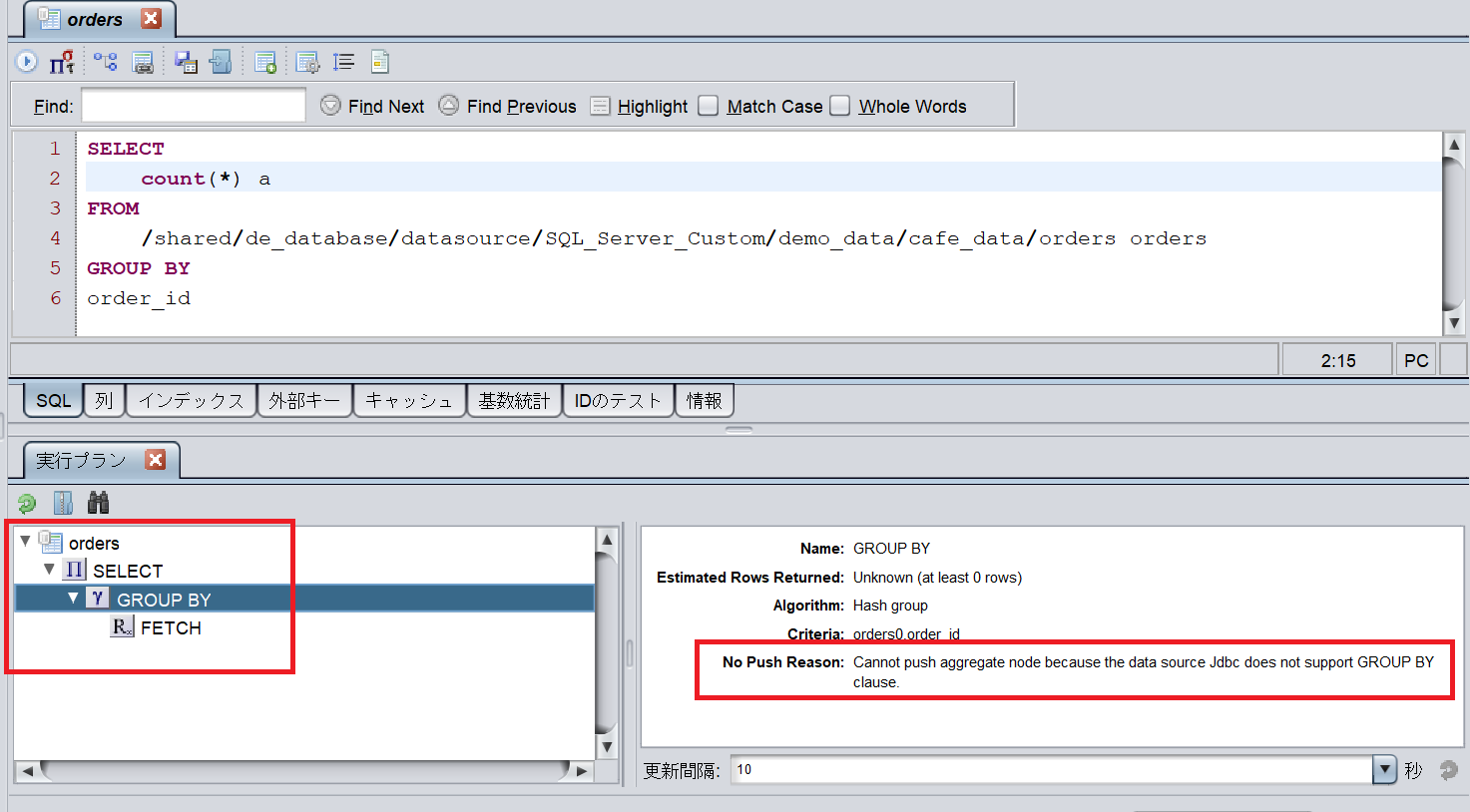Image resolution: width=1470 pixels, height=812 pixels.
Task: Click the Pi sigma relational-algebra toolbar icon
Action: pyautogui.click(x=62, y=63)
